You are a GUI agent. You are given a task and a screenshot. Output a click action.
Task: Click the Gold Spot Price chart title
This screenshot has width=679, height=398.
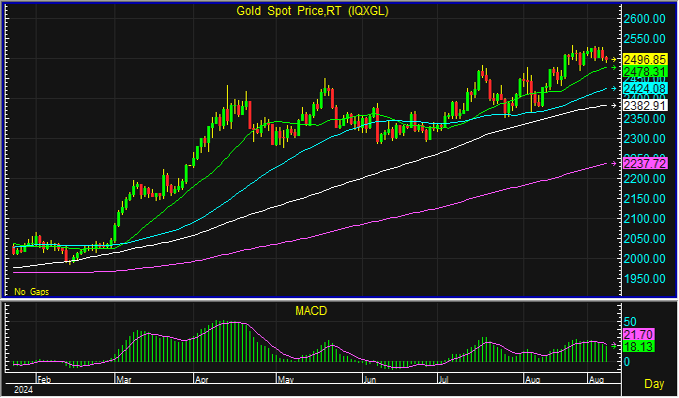[x=312, y=11]
